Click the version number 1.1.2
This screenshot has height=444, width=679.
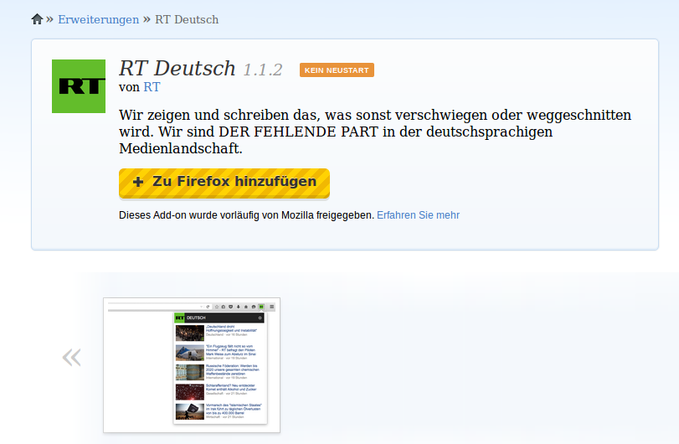pos(263,70)
